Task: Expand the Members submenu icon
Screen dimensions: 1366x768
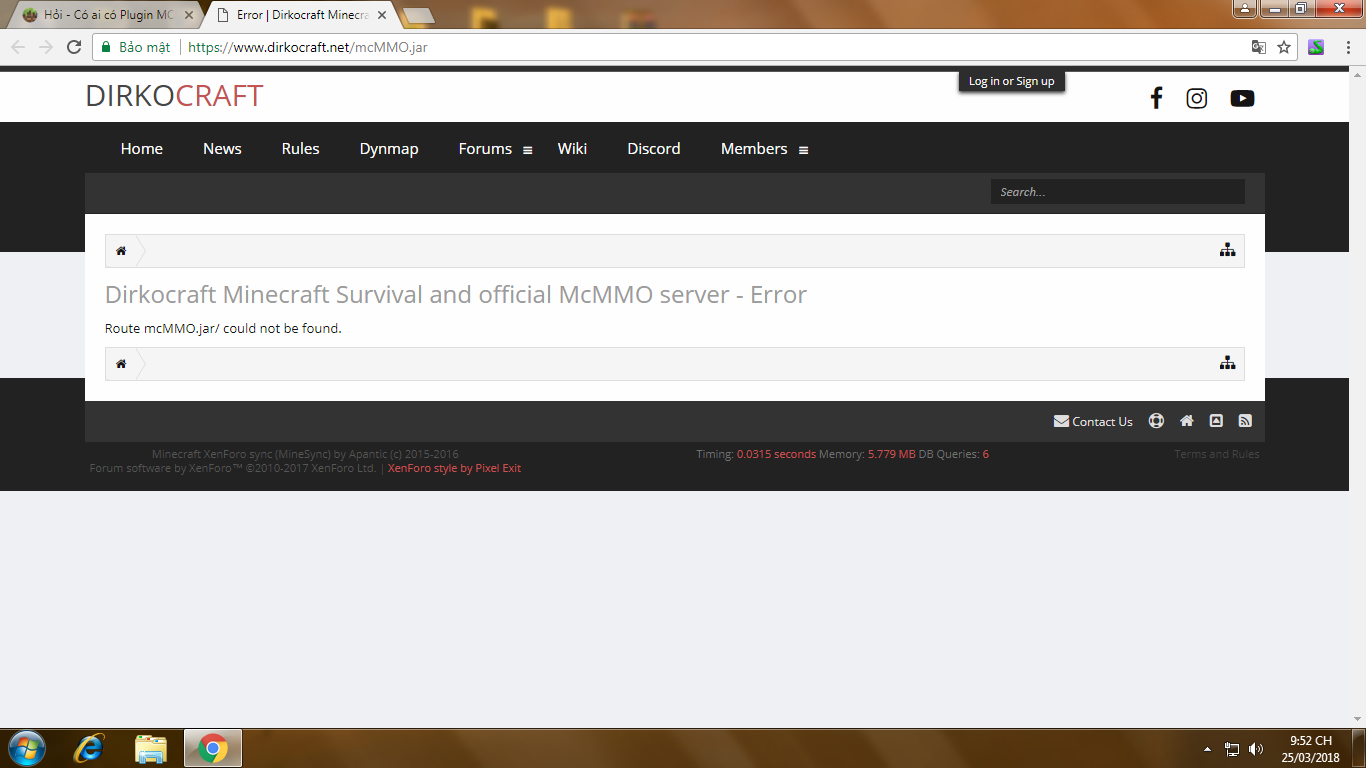Action: coord(803,150)
